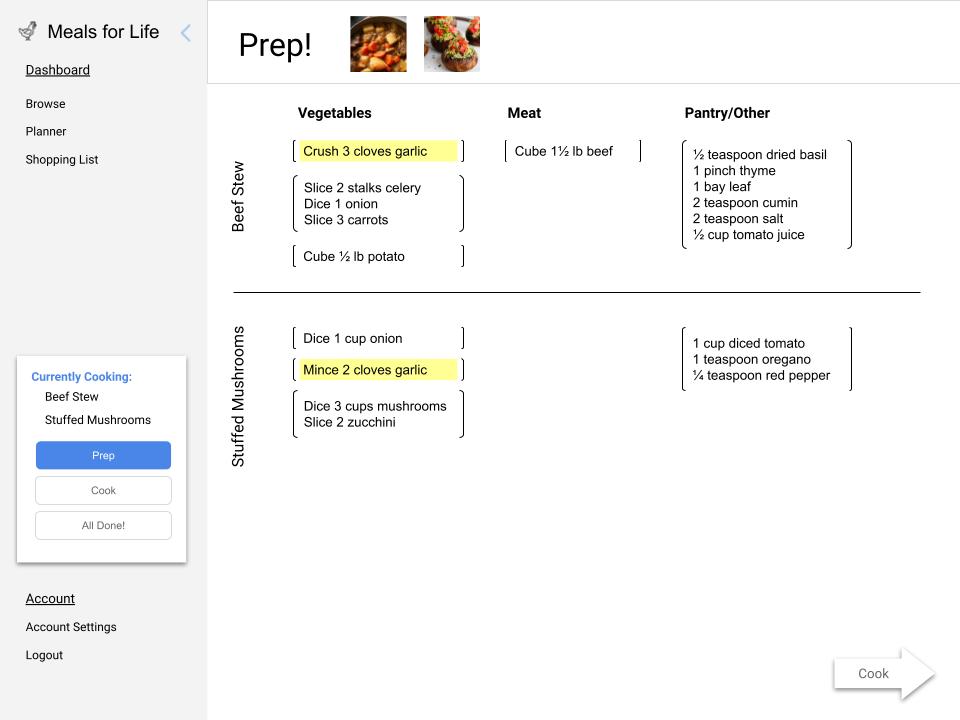The image size is (960, 720).
Task: Open the Browse section
Action: [x=45, y=103]
